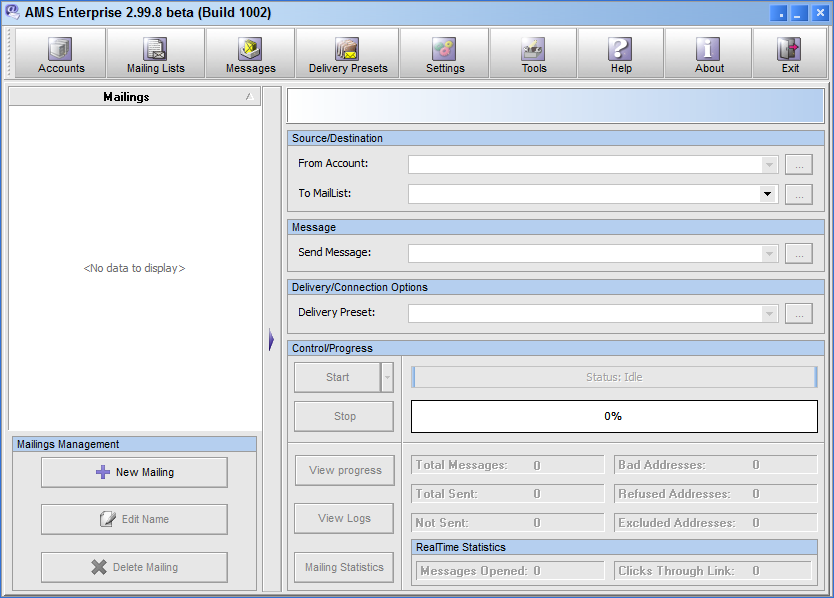Click the 0% progress bar
The image size is (834, 598).
tap(614, 416)
